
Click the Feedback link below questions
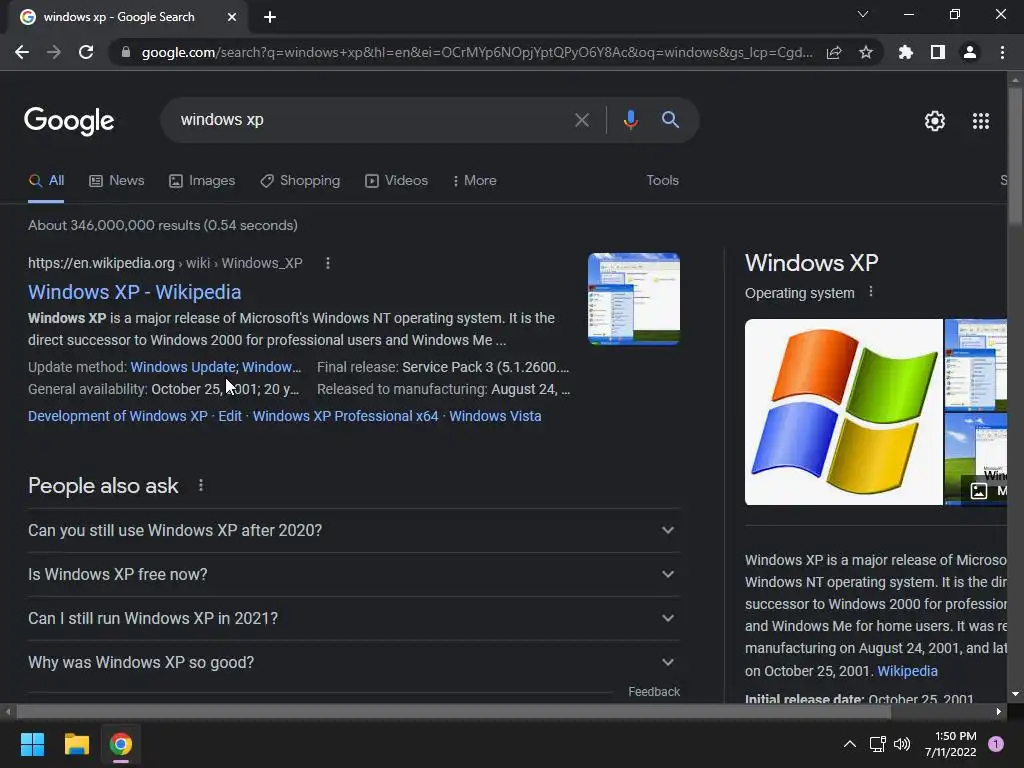pos(654,692)
